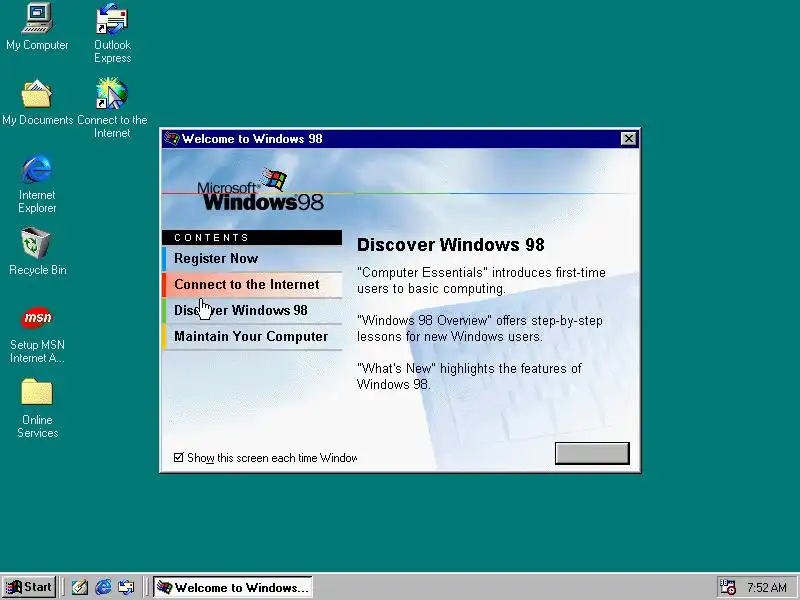Viewport: 800px width, 600px height.
Task: Click the Show Desktop quick launch icon
Action: [80, 587]
